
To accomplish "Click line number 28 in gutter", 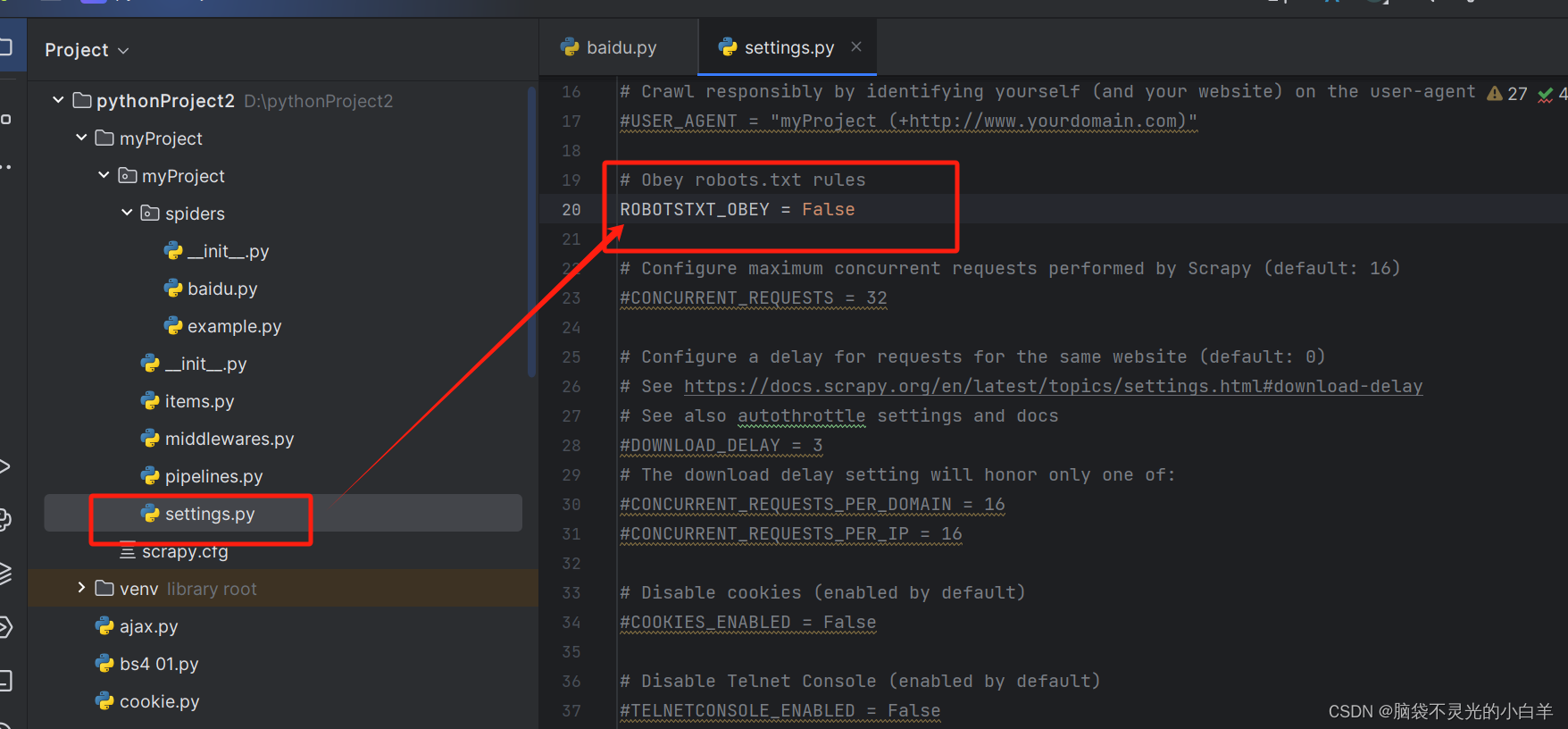I will click(x=571, y=445).
